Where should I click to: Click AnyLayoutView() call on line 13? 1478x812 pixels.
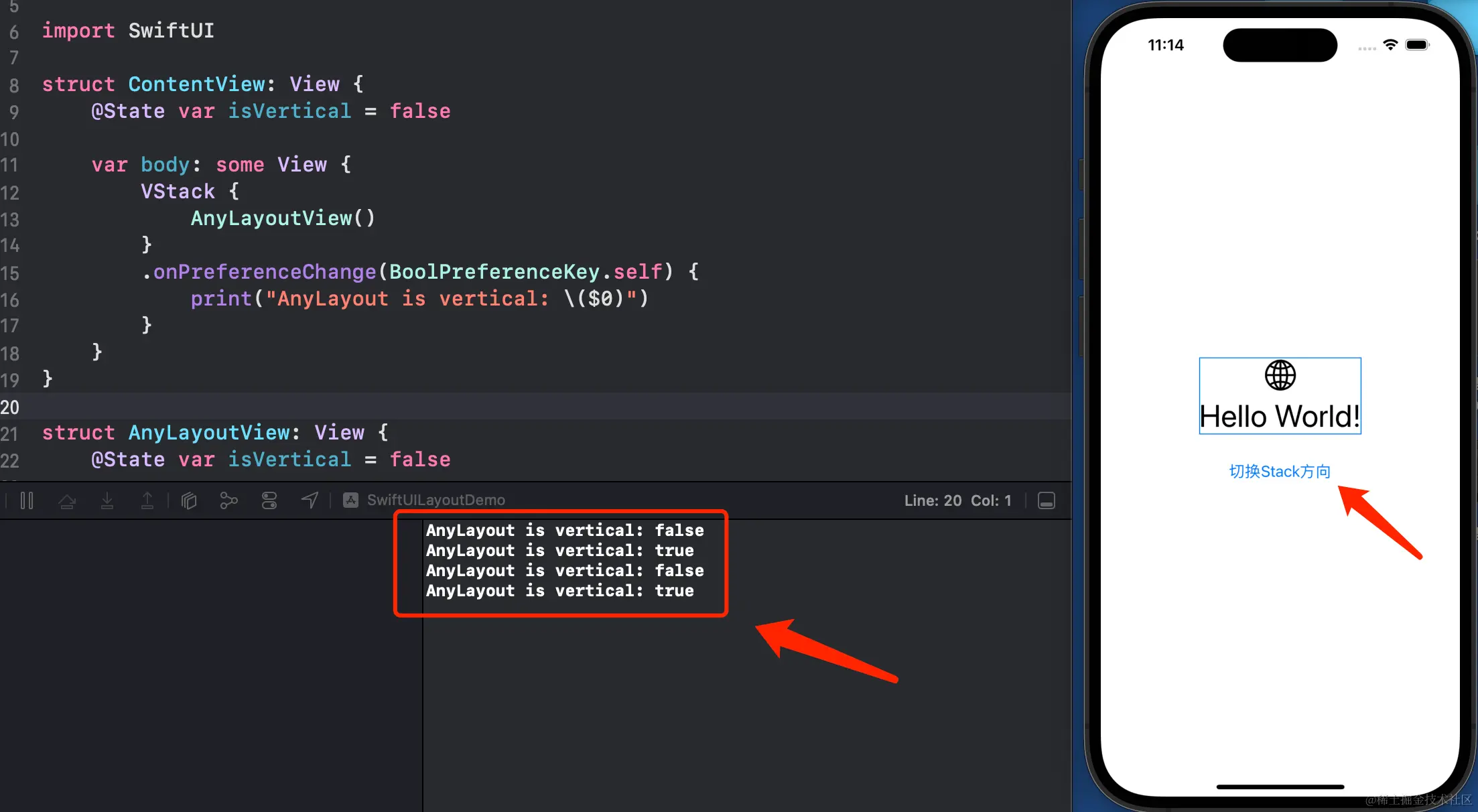[x=283, y=218]
